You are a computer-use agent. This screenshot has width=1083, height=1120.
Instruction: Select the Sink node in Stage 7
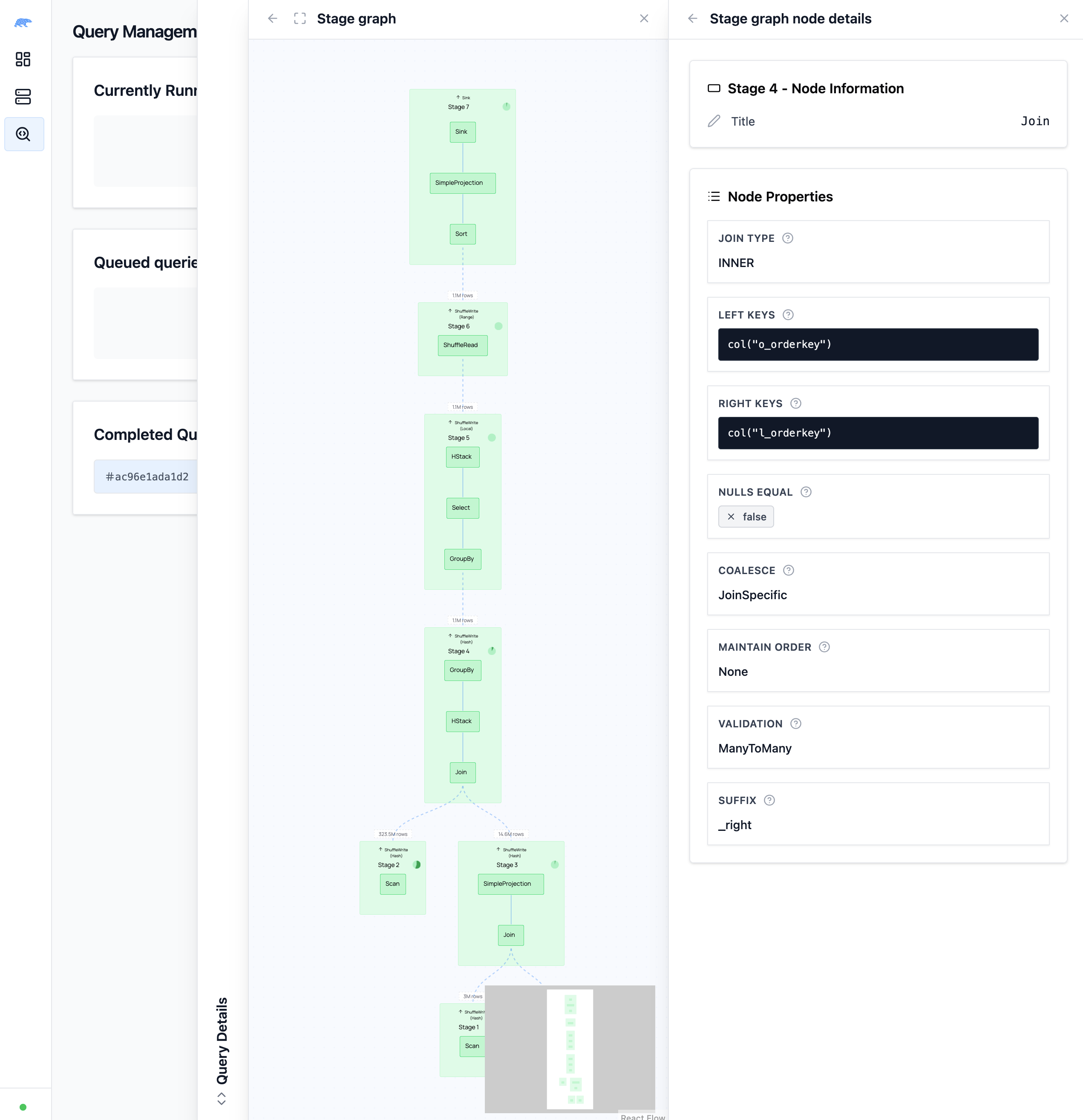(462, 132)
